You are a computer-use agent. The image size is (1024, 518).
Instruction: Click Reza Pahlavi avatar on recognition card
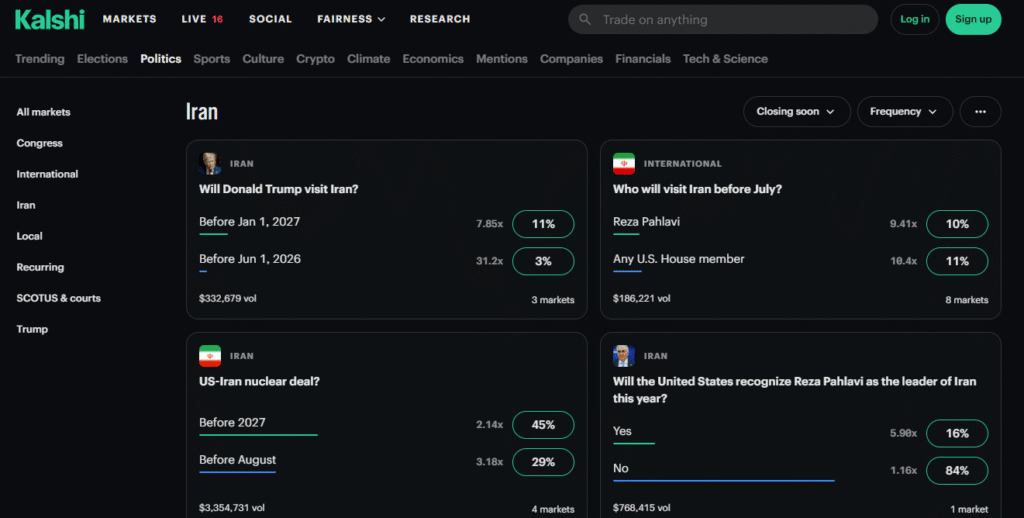pyautogui.click(x=624, y=356)
